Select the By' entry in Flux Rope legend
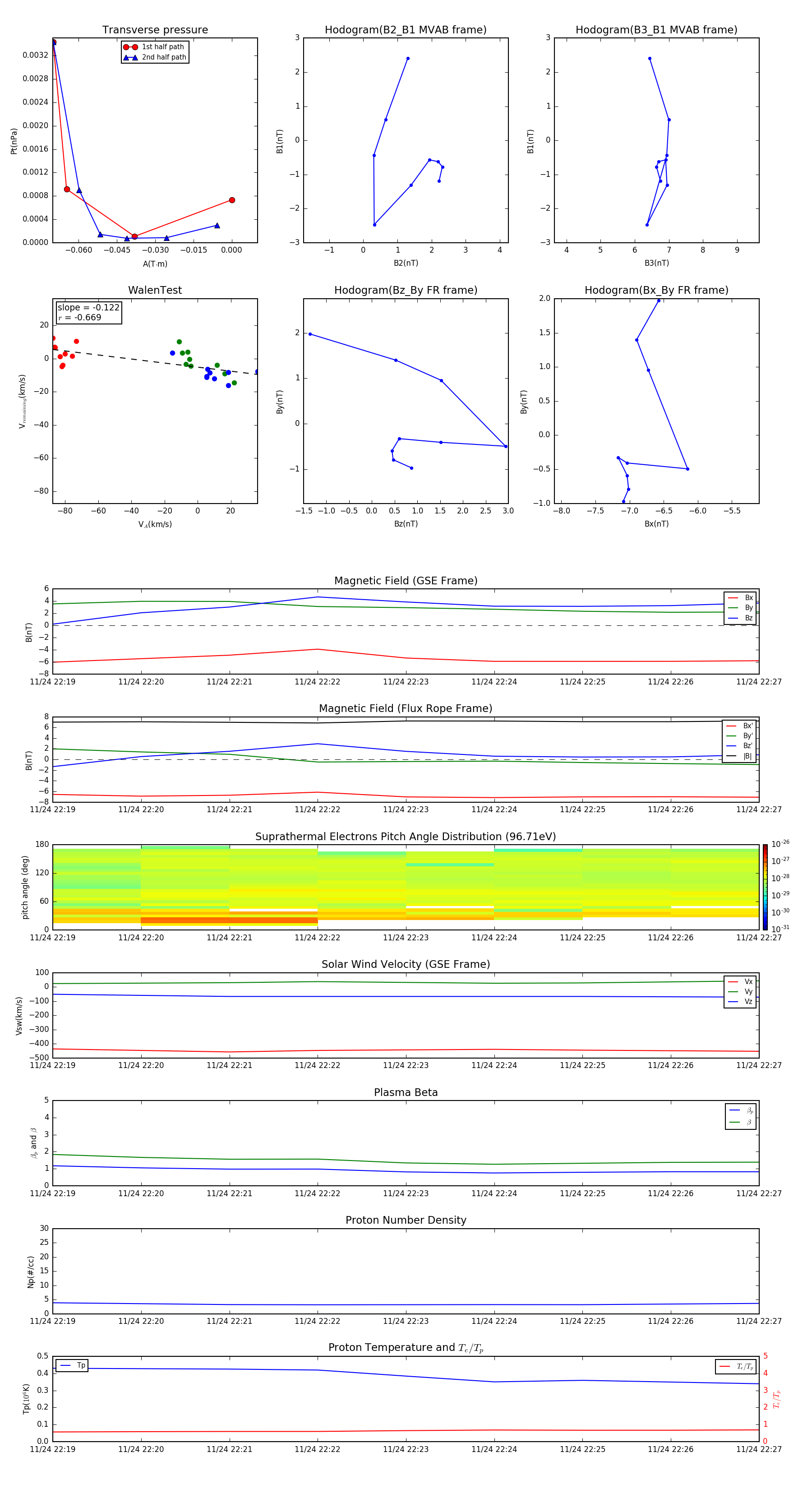This screenshot has height=1489, width=812. (740, 736)
